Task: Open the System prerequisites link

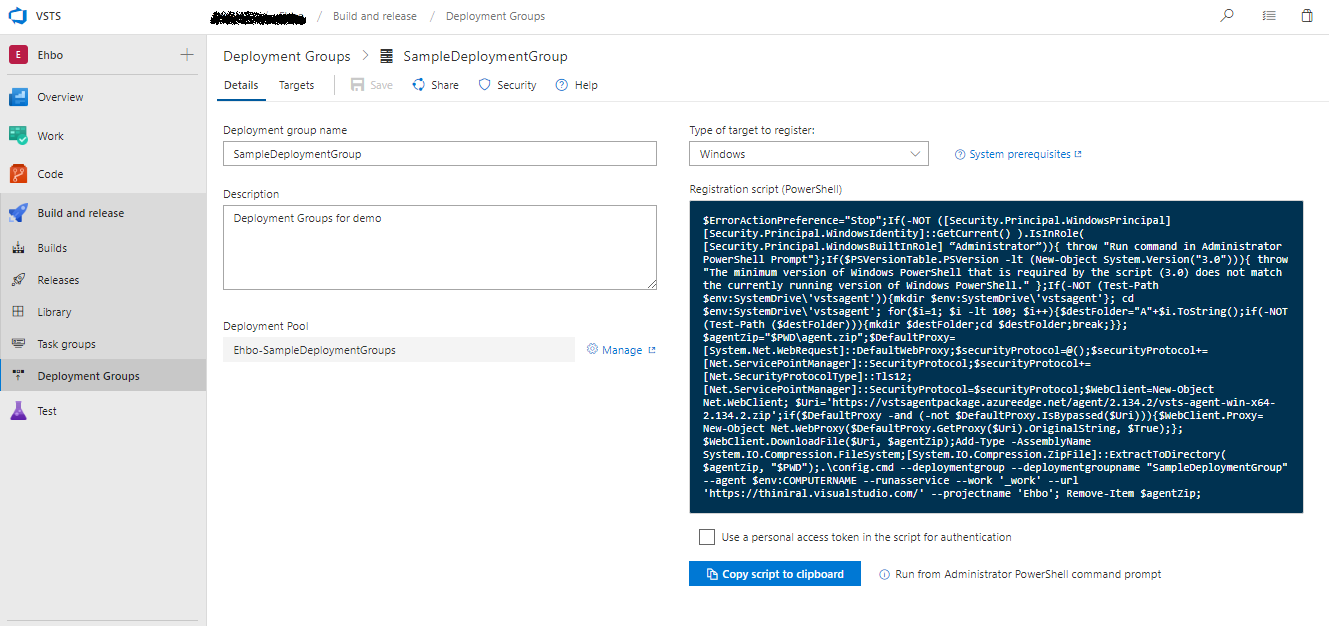Action: 1018,154
